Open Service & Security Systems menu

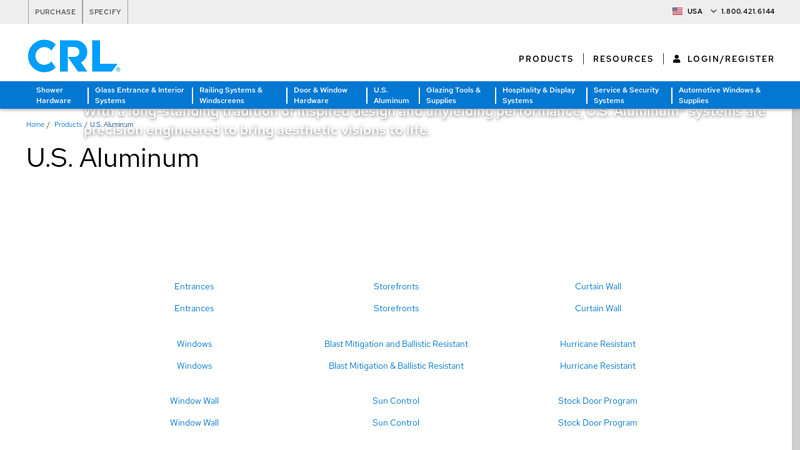coord(626,95)
